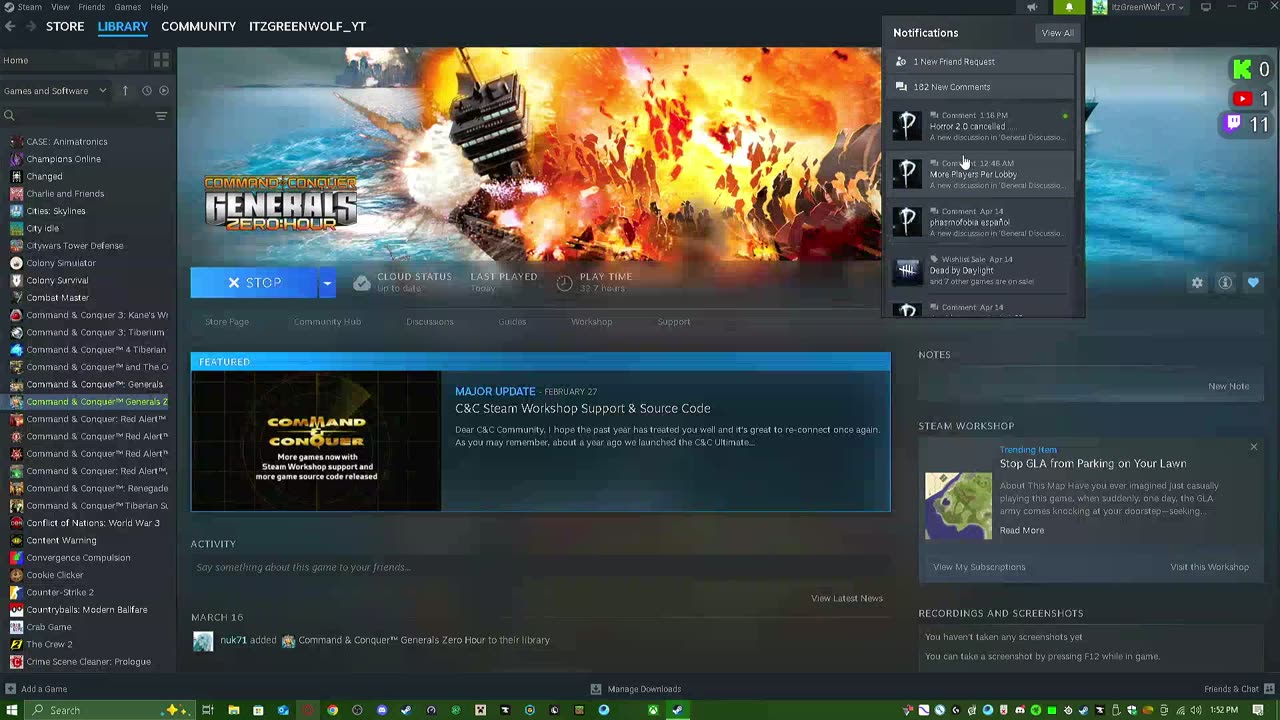
Task: Open the STOP button dropdown arrow
Action: (x=327, y=283)
